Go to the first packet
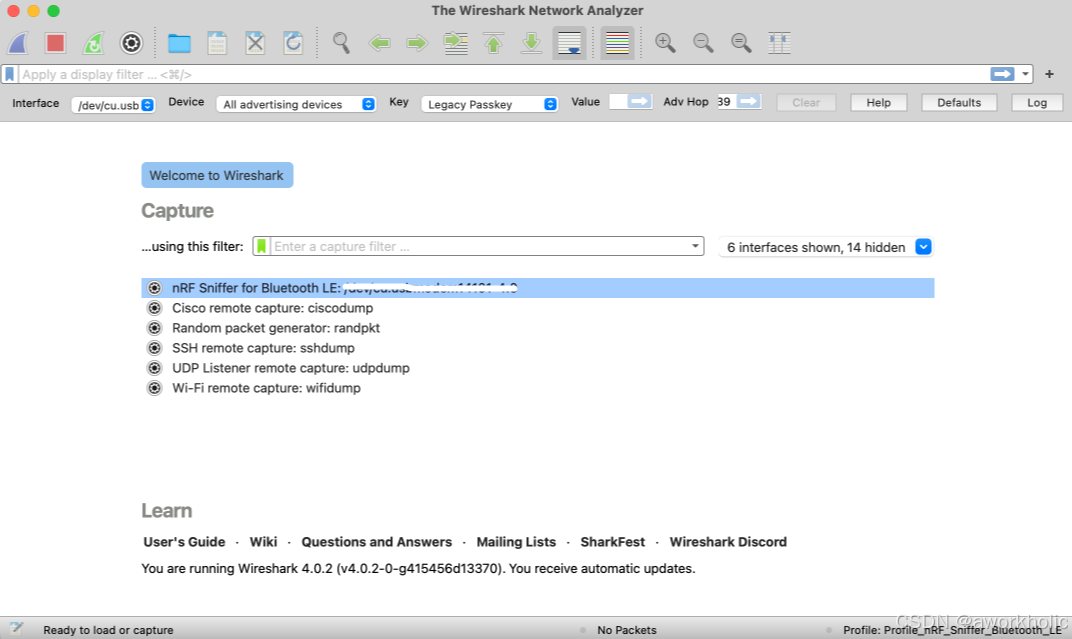Viewport: 1072px width, 639px height. pyautogui.click(x=494, y=43)
